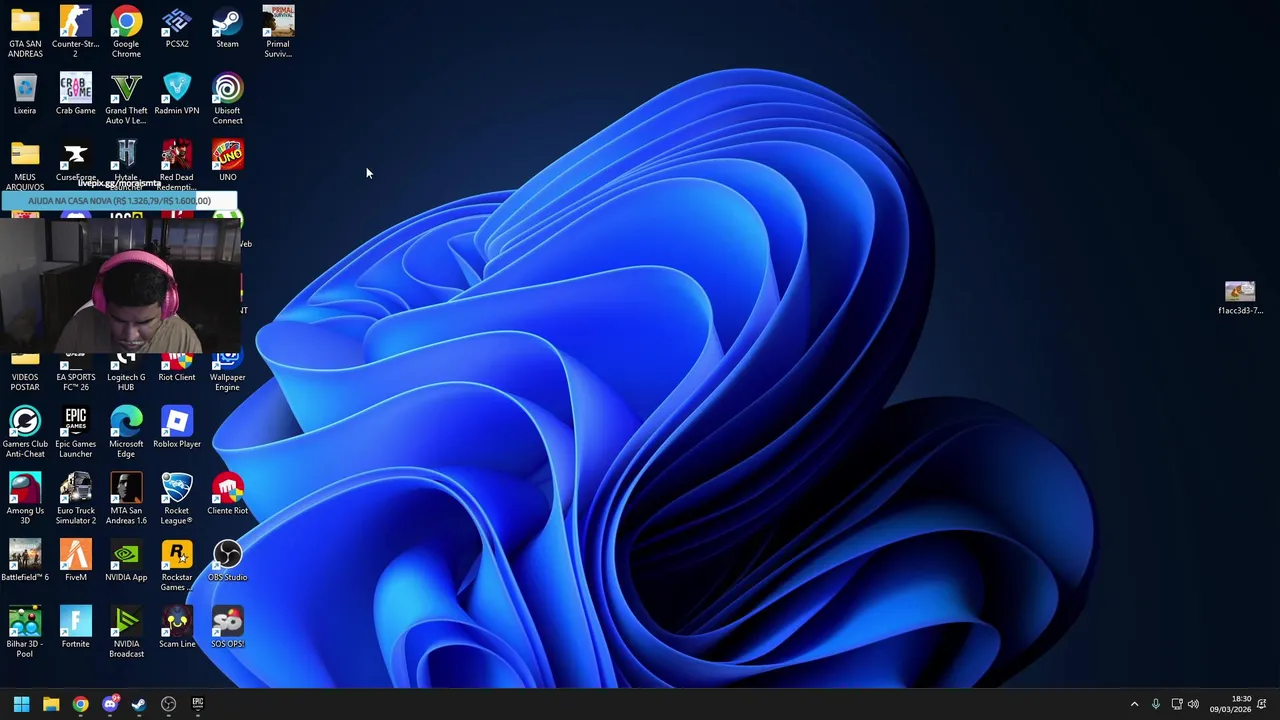1280x720 pixels.
Task: Select the EA SPORTS FC 26 shortcut
Action: point(76,372)
